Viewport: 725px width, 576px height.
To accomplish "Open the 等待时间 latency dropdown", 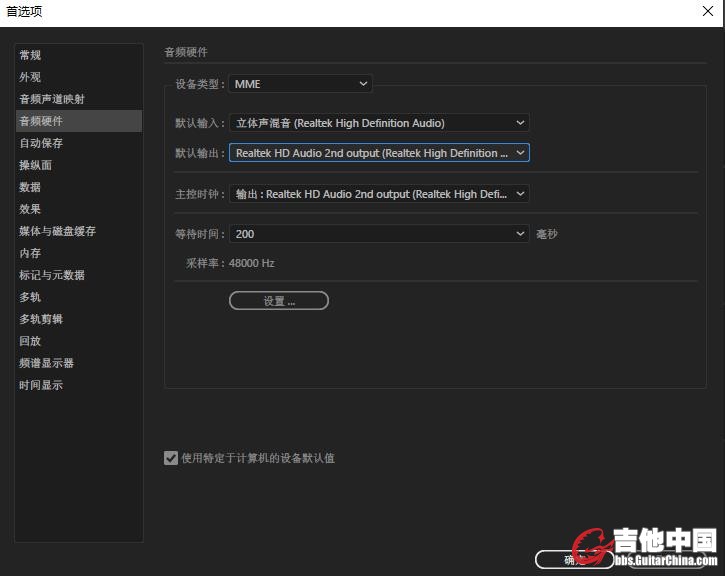I will pyautogui.click(x=379, y=234).
